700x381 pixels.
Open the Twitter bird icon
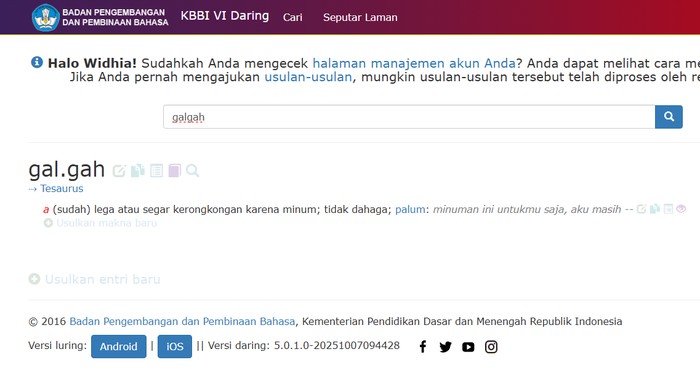(445, 347)
